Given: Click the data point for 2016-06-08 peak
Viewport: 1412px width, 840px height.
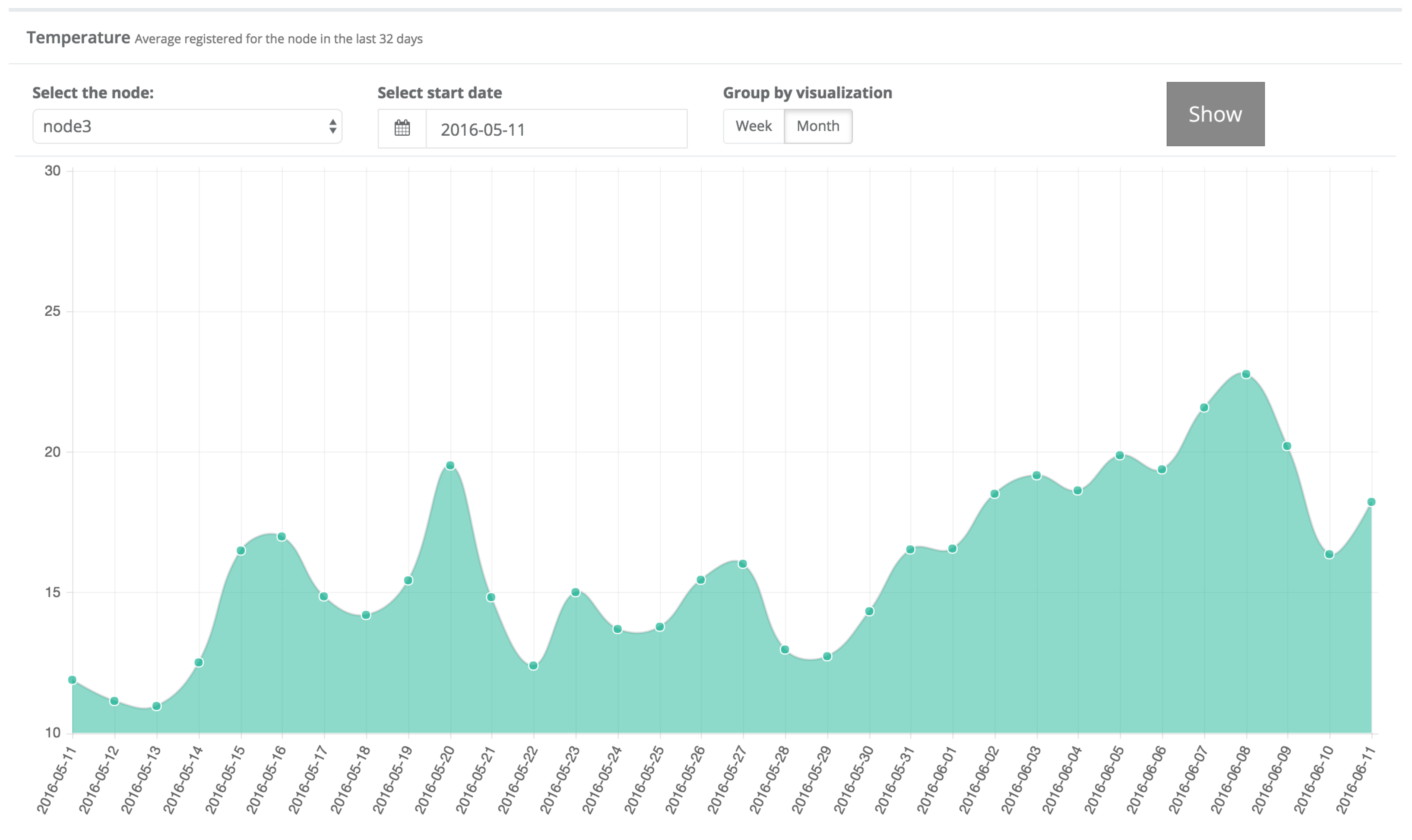Looking at the screenshot, I should click(1246, 374).
